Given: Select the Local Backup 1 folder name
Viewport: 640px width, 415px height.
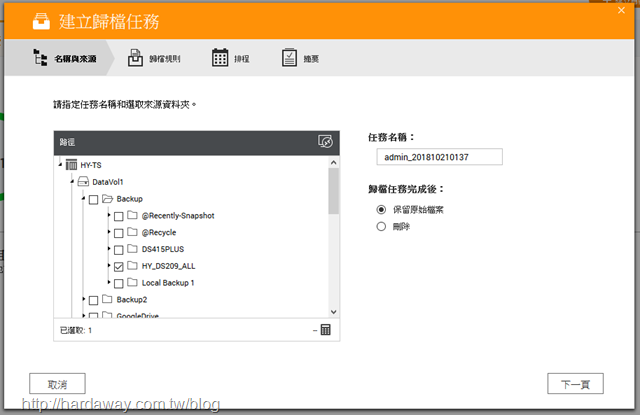Looking at the screenshot, I should 168,283.
